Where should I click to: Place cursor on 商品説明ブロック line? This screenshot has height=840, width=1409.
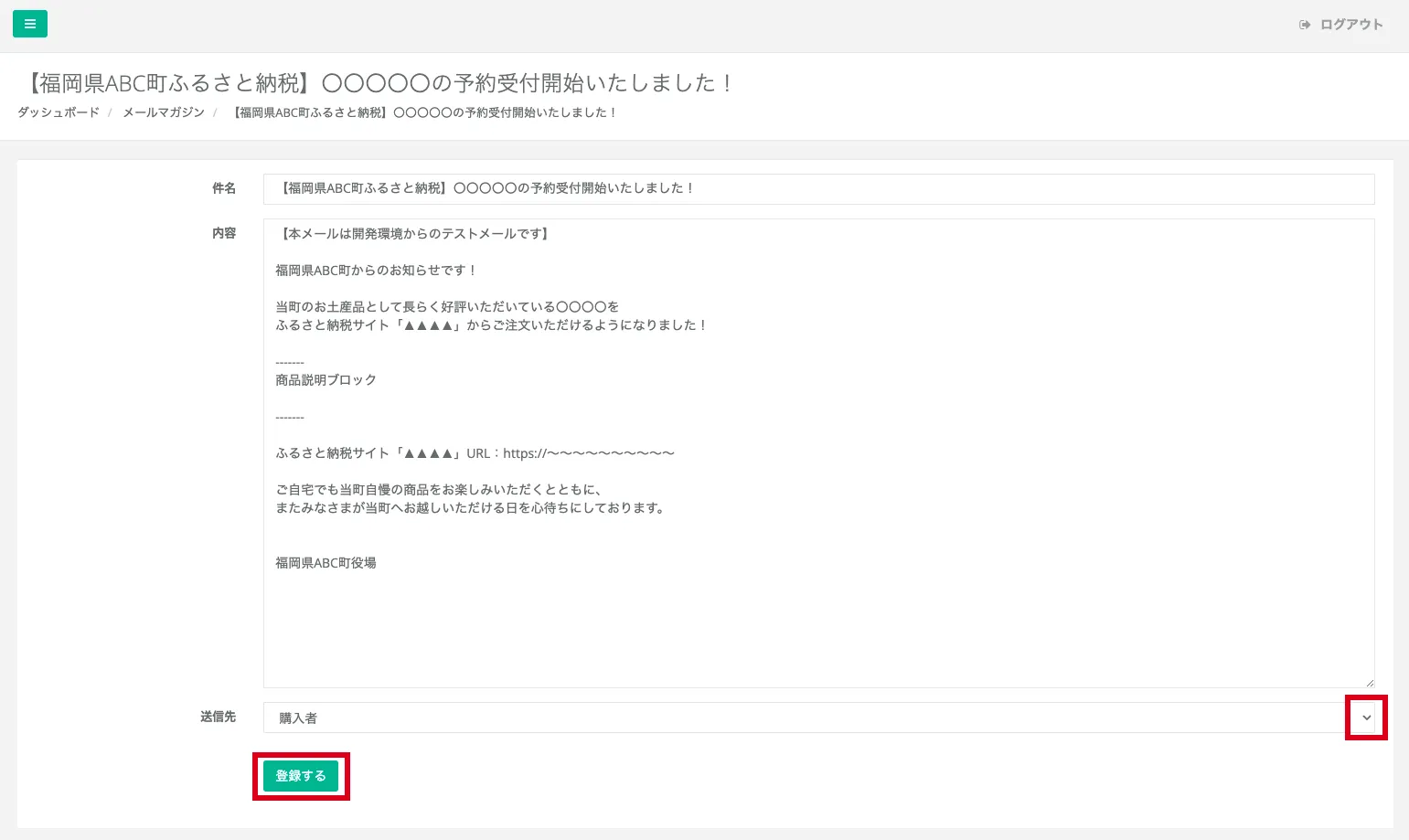[x=326, y=380]
